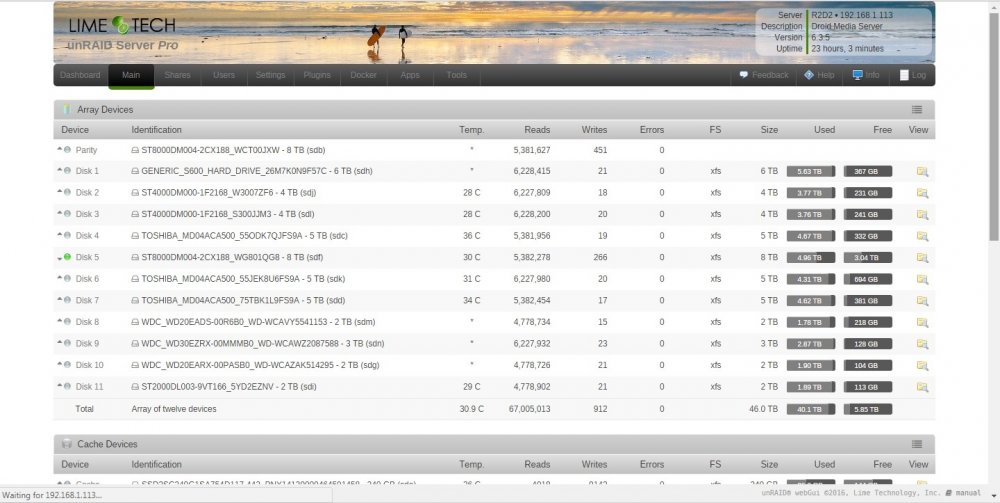Click the page vertical scrollbar

coord(994,128)
